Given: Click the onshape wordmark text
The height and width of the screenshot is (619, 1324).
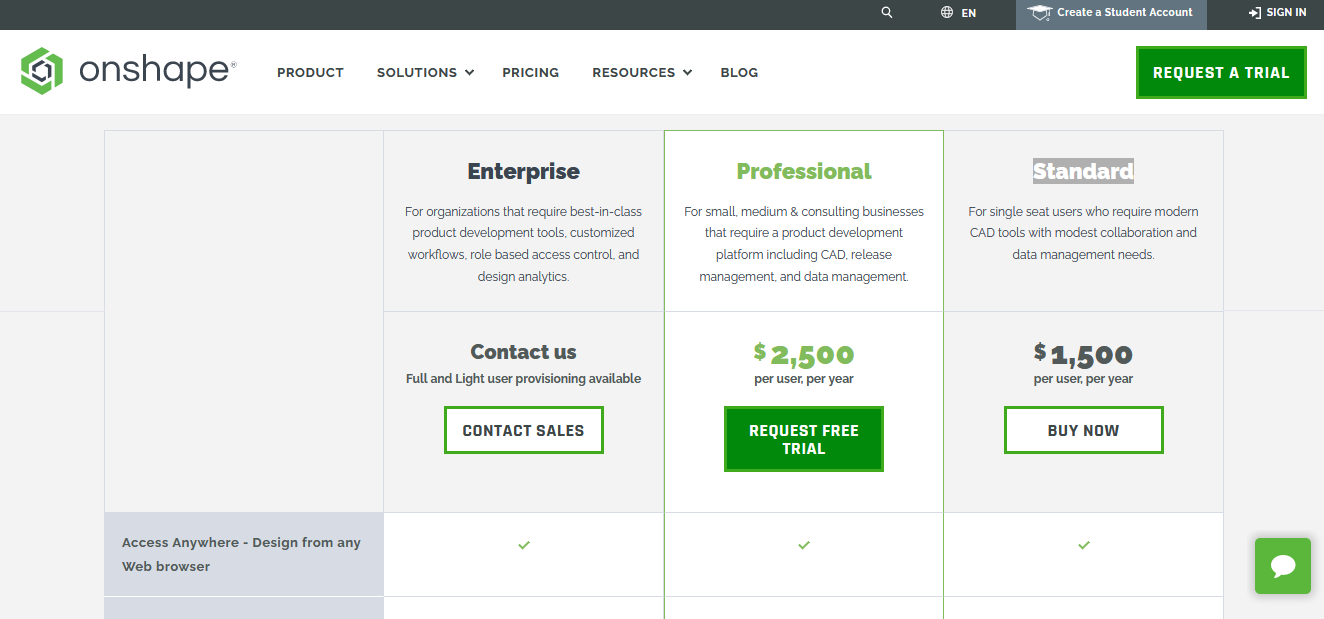Looking at the screenshot, I should click(157, 71).
